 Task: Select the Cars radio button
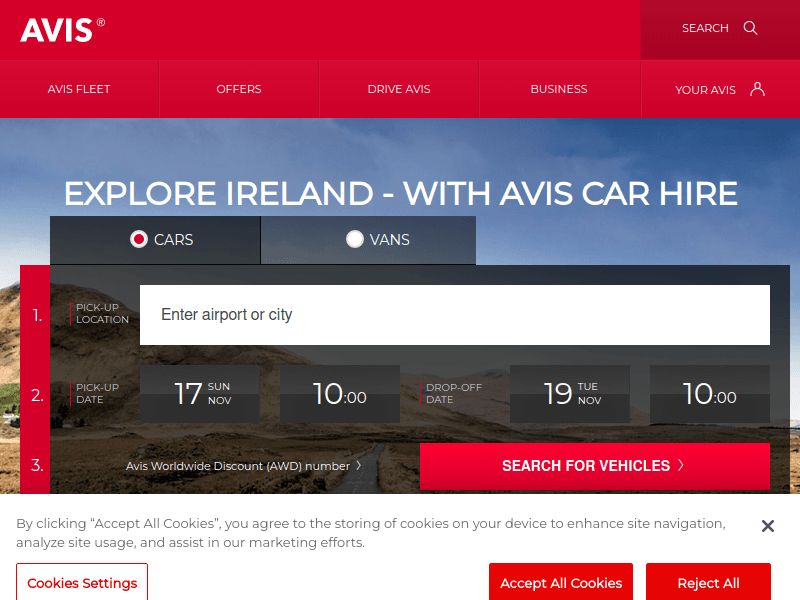click(139, 240)
